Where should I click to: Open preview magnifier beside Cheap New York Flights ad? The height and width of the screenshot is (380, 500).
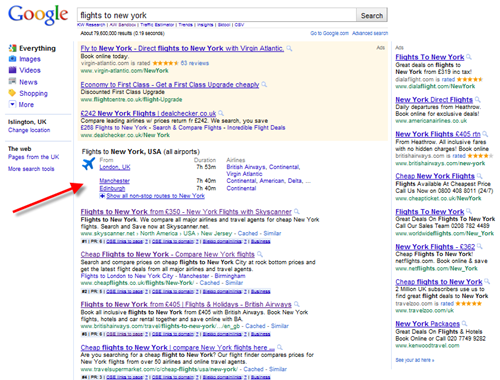point(480,176)
